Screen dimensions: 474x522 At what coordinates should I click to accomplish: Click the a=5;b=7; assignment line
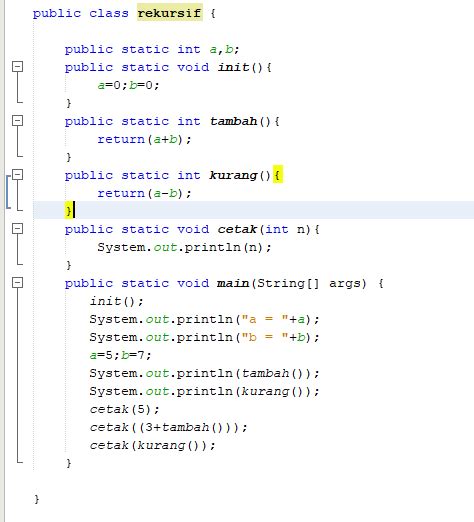(x=120, y=355)
